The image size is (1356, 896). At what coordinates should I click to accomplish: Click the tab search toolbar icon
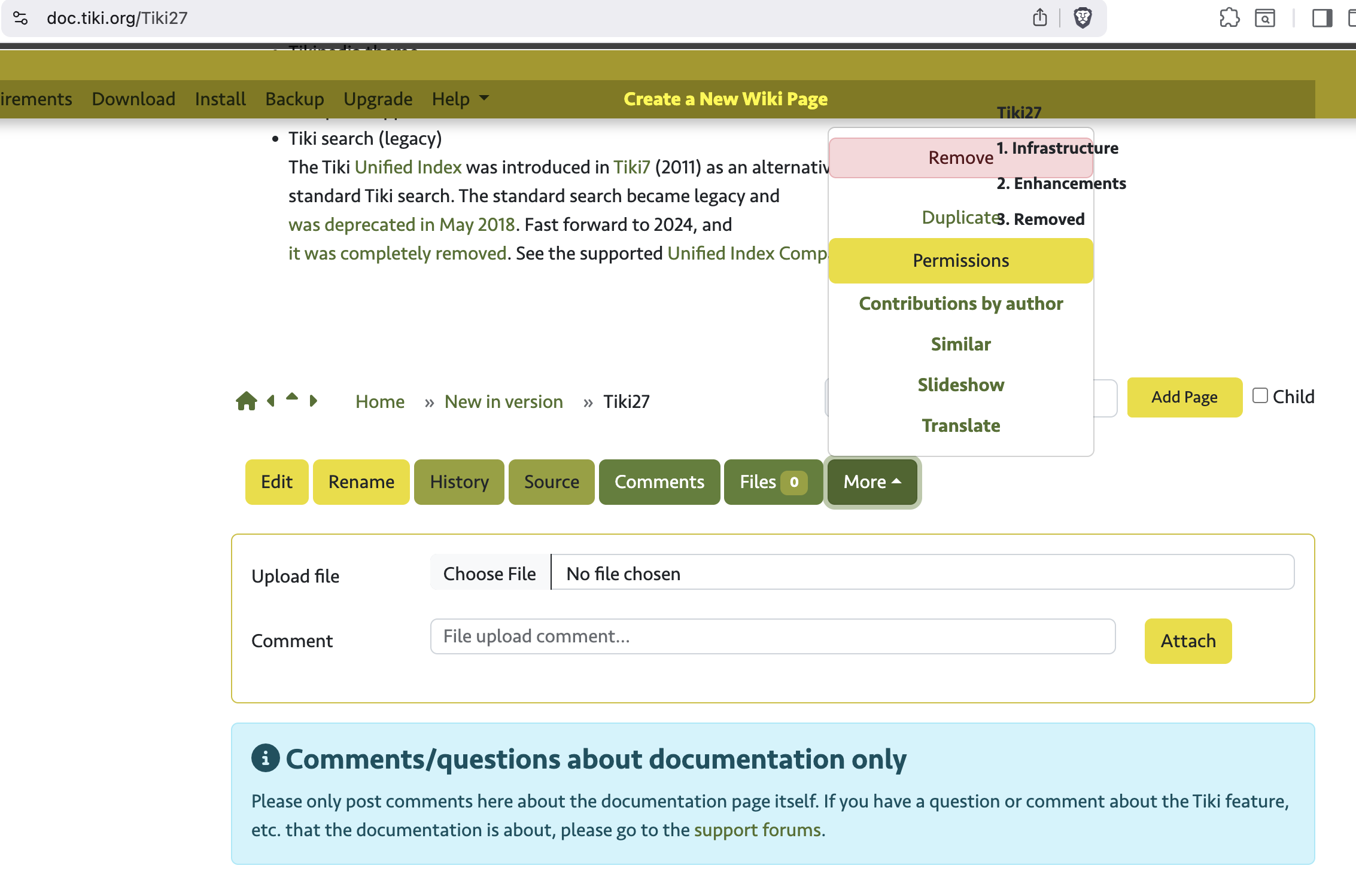(1265, 18)
